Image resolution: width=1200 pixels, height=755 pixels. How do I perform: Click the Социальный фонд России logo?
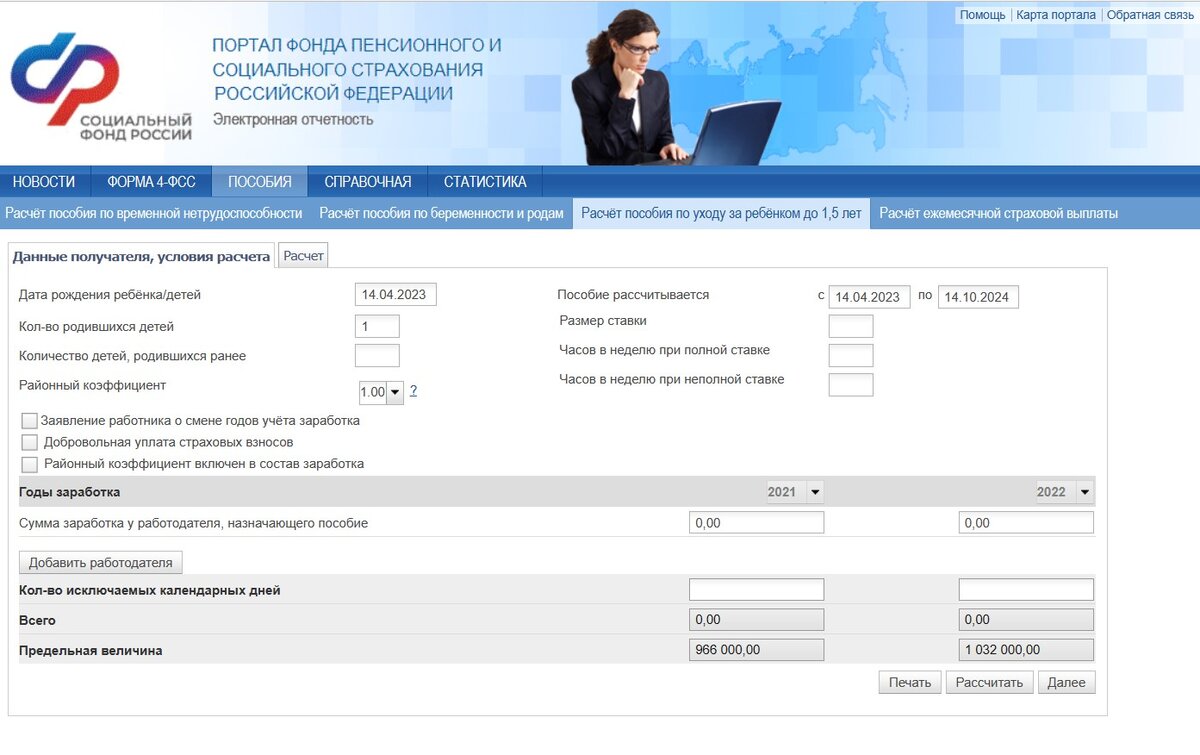click(x=101, y=87)
